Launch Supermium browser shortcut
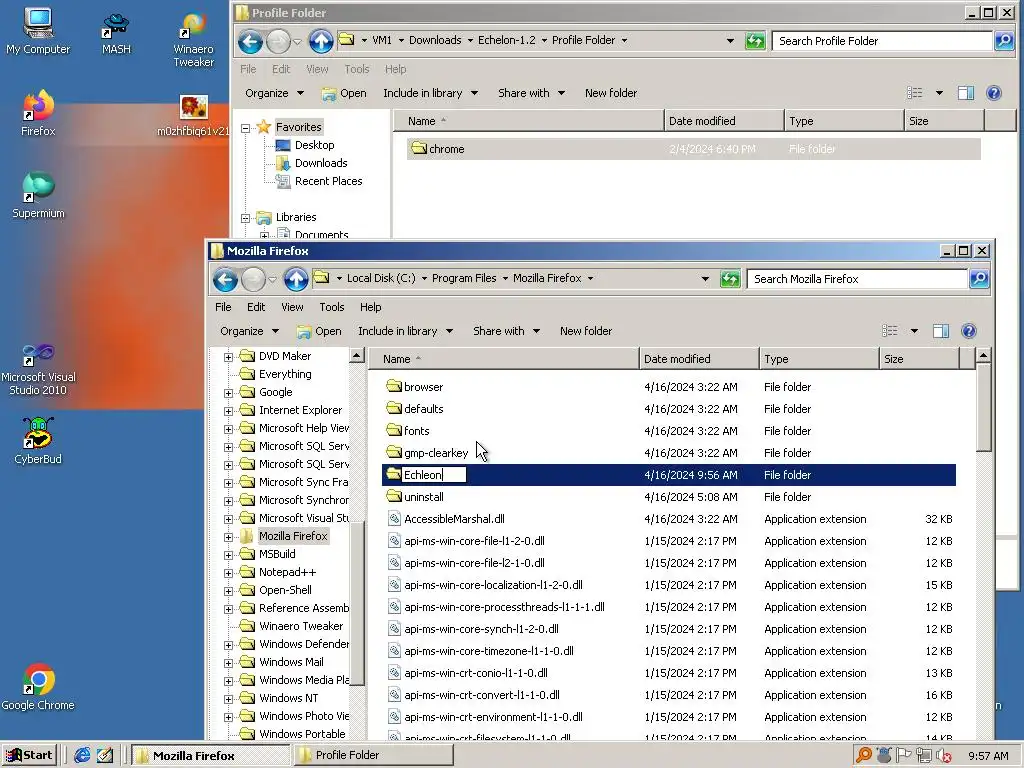 click(38, 195)
